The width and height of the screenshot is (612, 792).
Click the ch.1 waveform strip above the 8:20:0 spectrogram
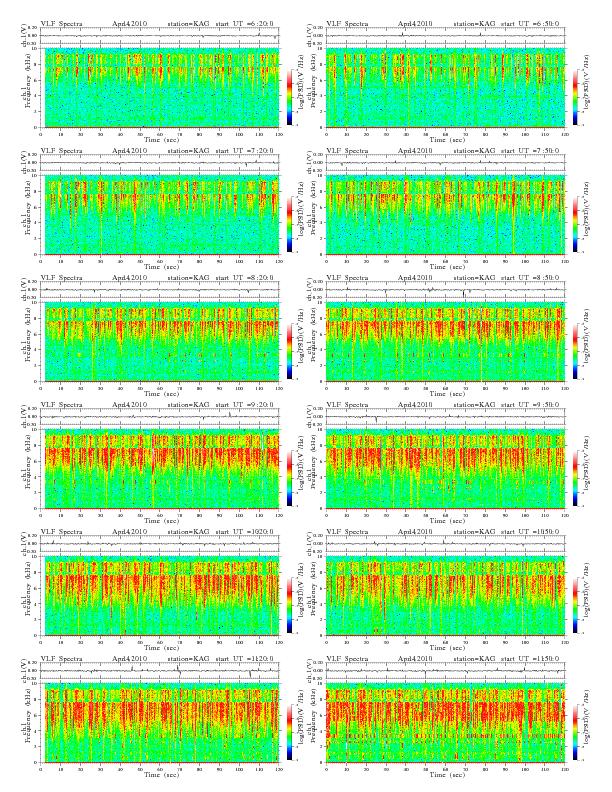(x=160, y=290)
